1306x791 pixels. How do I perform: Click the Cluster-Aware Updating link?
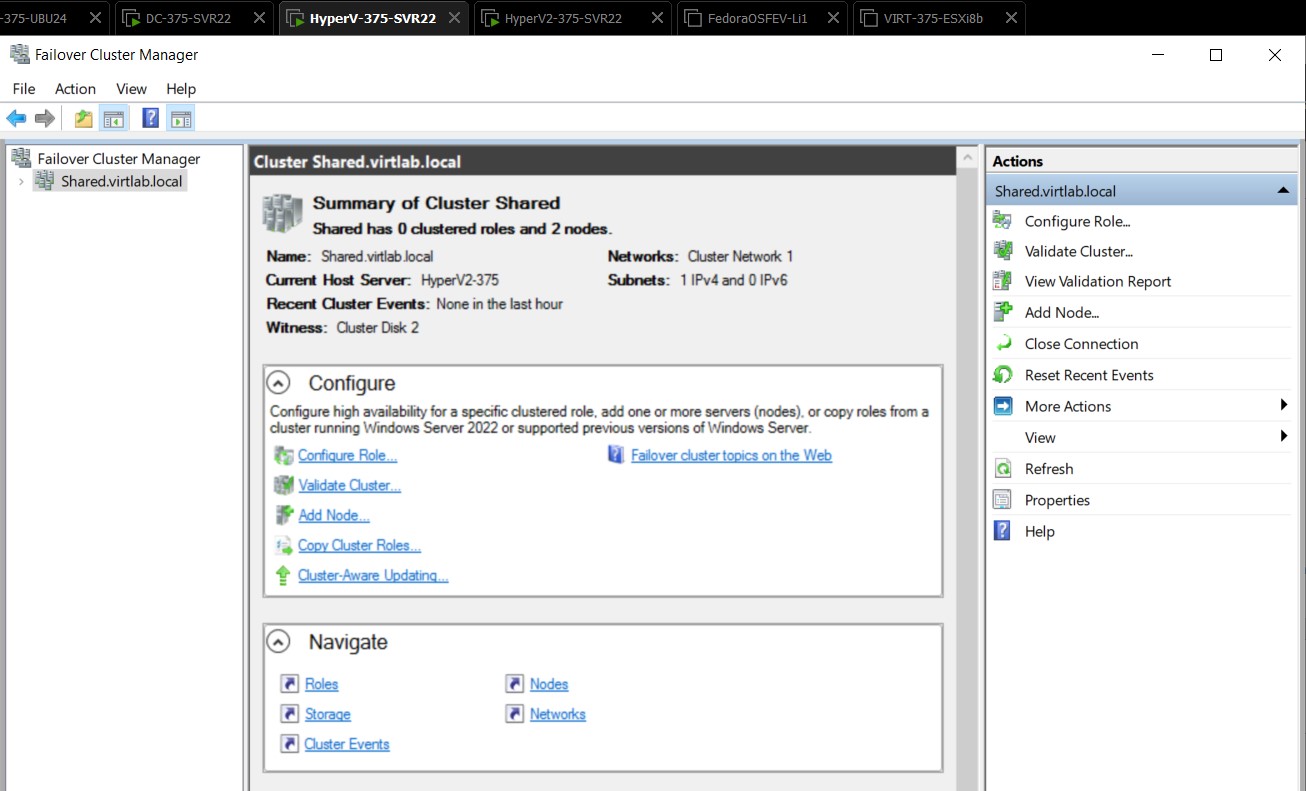(372, 575)
